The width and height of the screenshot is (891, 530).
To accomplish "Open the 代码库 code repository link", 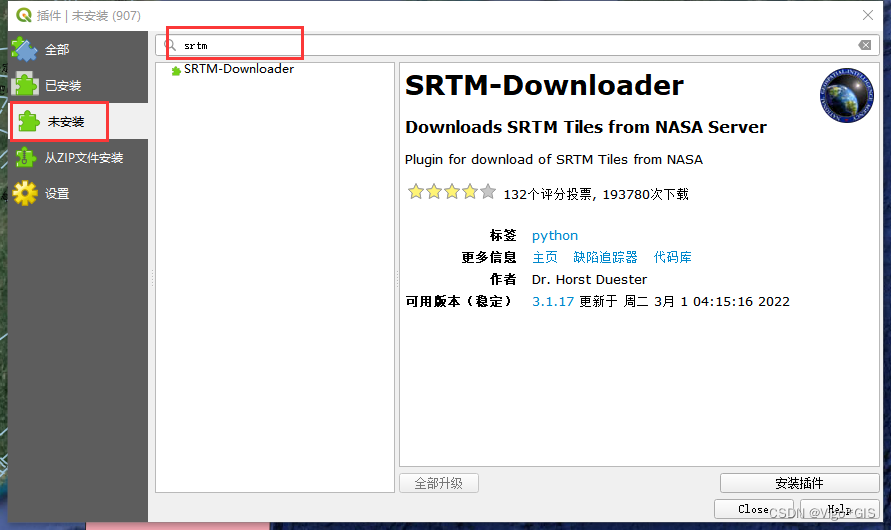I will click(672, 257).
